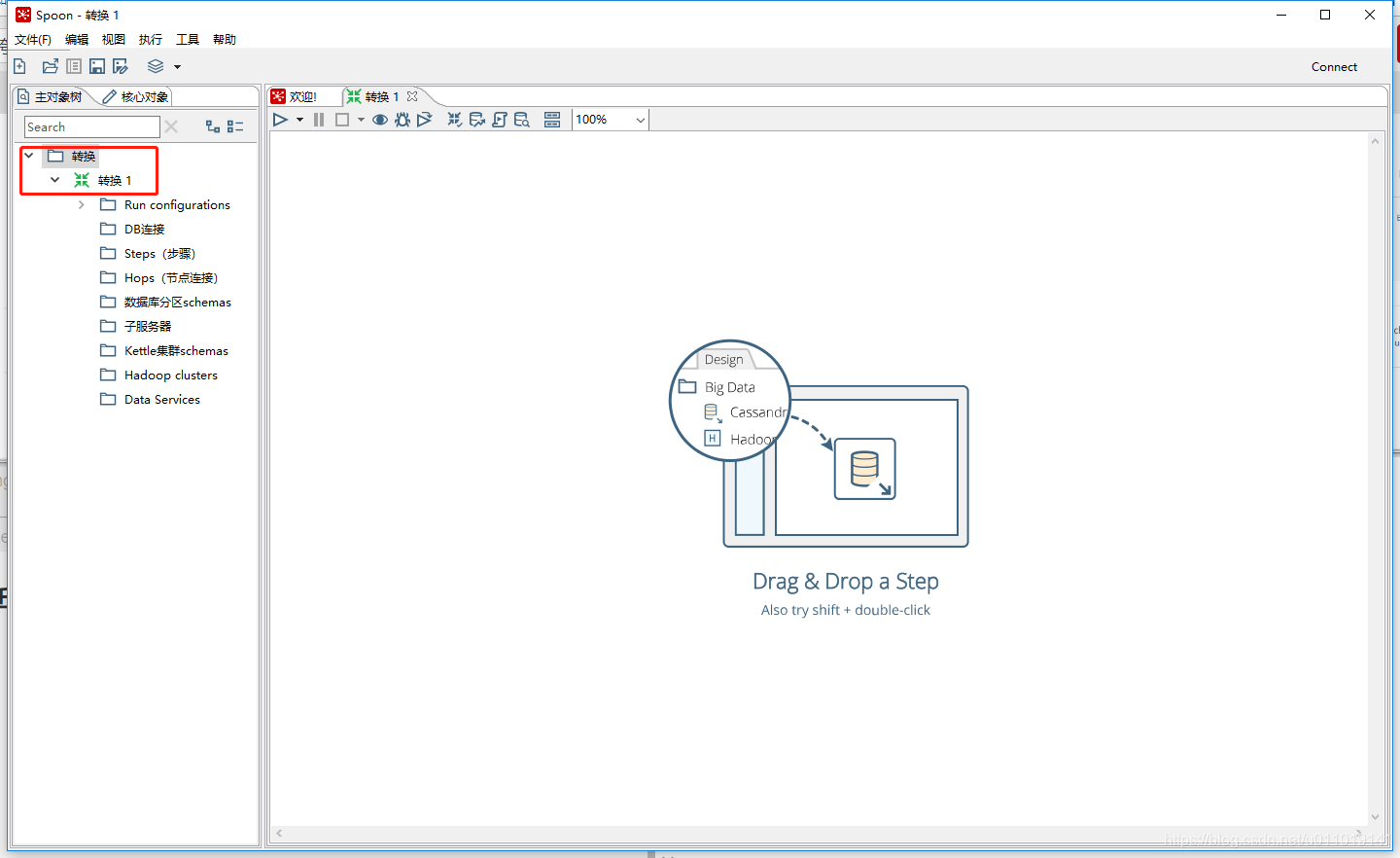This screenshot has height=858, width=1400.
Task: Collapse the 转换 root folder
Action: [x=29, y=156]
